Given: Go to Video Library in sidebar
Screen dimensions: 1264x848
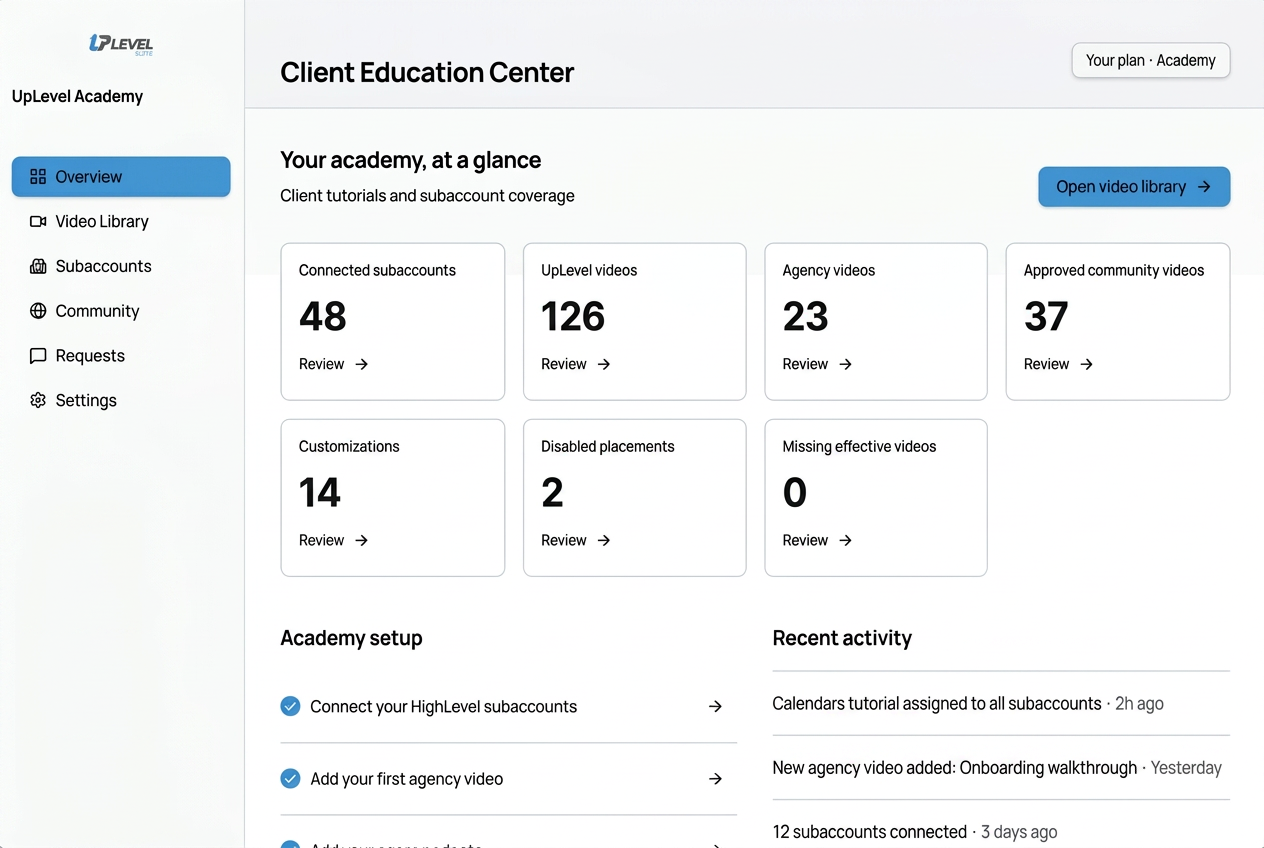Looking at the screenshot, I should tap(121, 221).
